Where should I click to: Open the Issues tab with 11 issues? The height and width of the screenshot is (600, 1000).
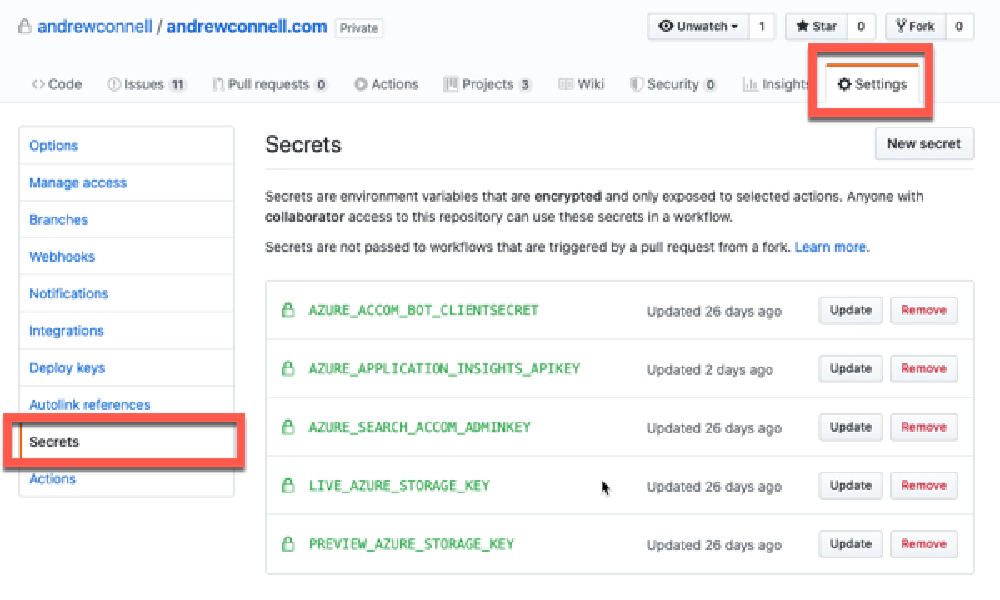click(x=147, y=84)
